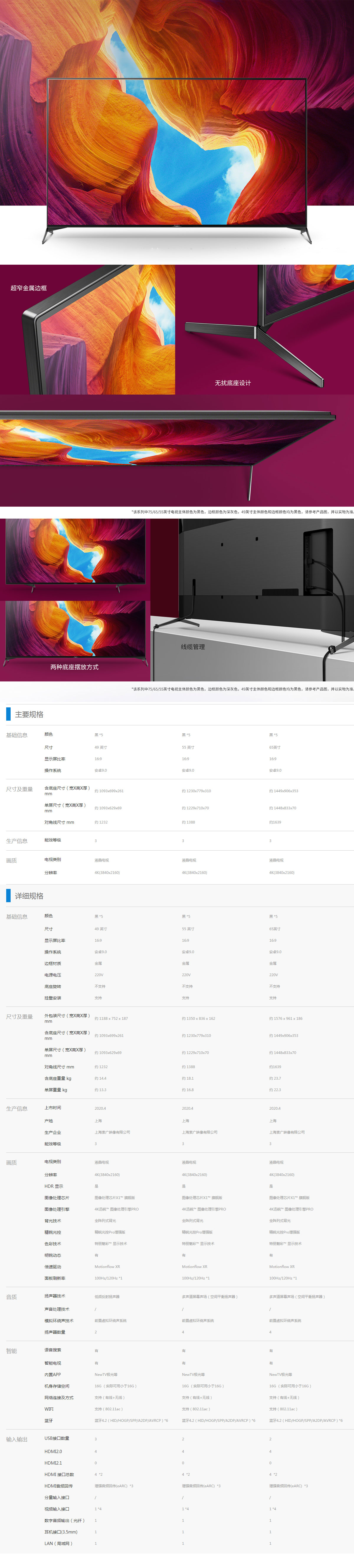The image size is (354, 1568).
Task: Click the '分量输入接口' row label
Action: [57, 1497]
